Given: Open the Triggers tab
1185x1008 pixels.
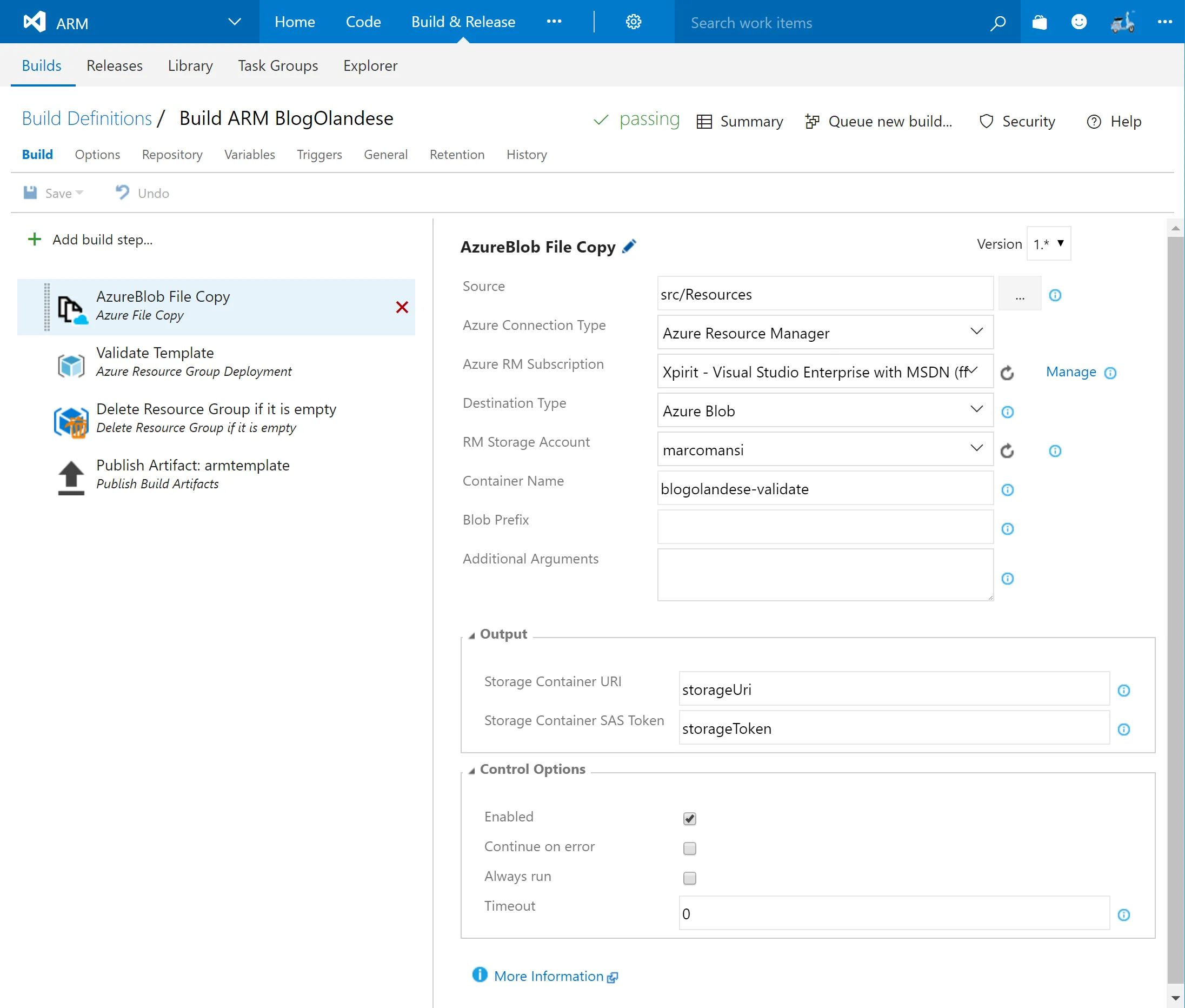Looking at the screenshot, I should click(319, 154).
